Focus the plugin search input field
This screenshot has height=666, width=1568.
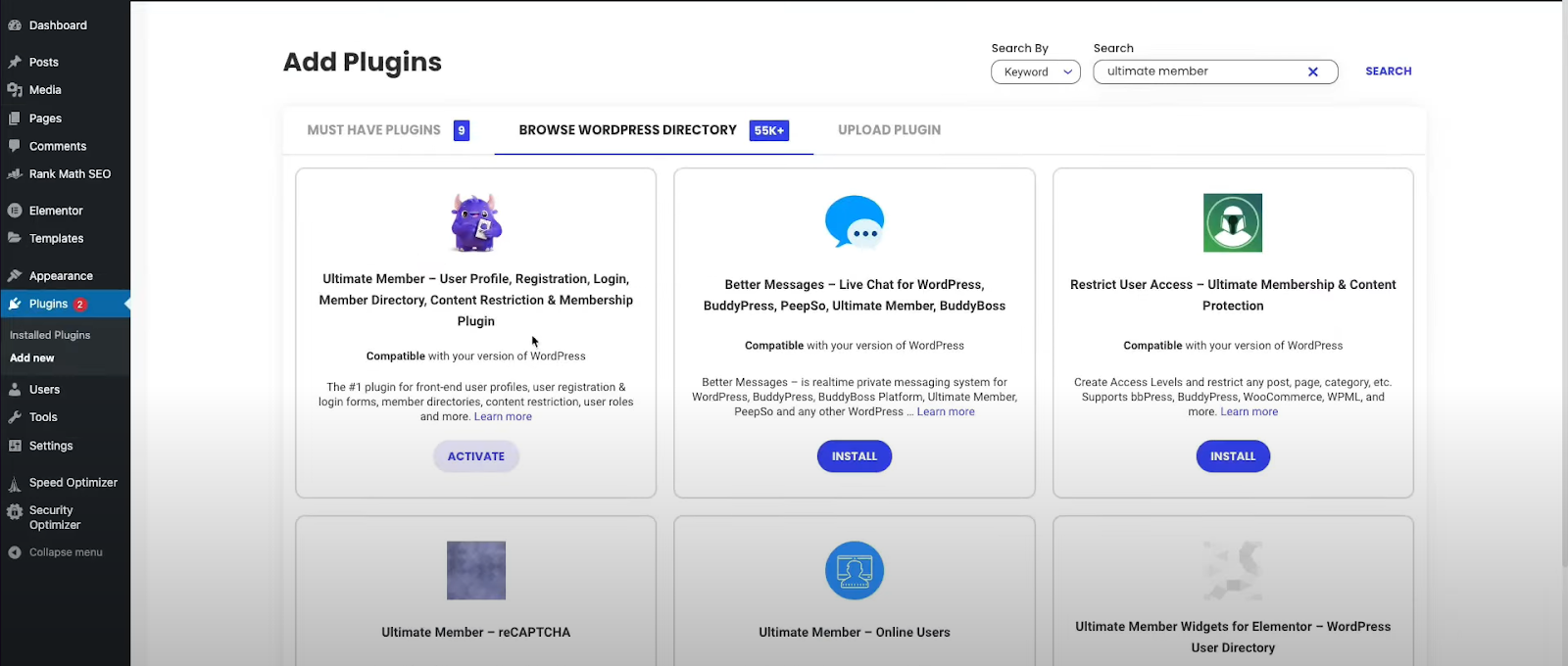click(x=1200, y=71)
